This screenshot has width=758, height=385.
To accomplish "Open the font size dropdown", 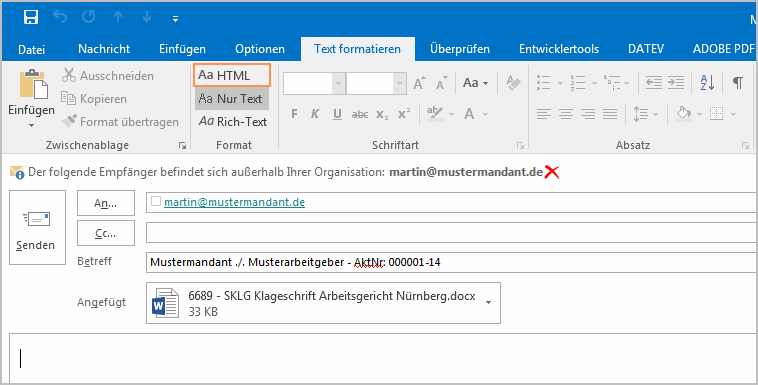I will (399, 84).
